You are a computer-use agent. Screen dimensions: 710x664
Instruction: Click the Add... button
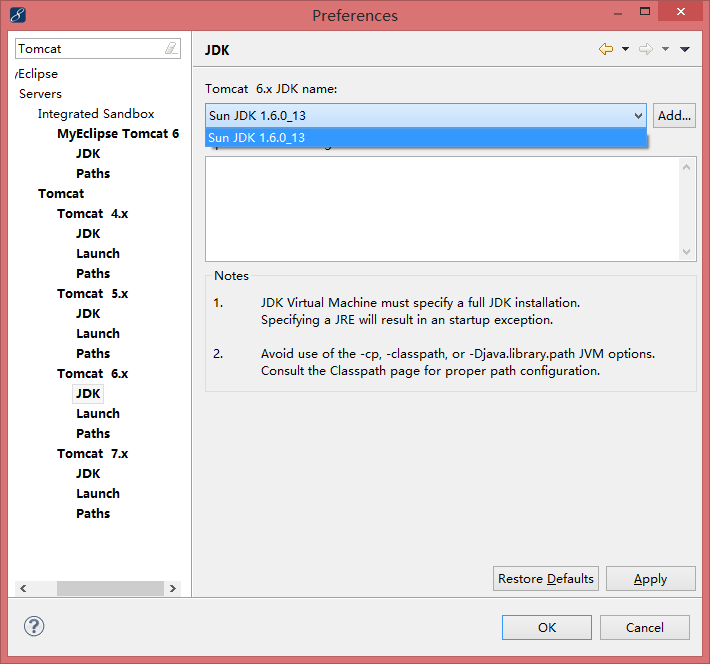pos(674,115)
